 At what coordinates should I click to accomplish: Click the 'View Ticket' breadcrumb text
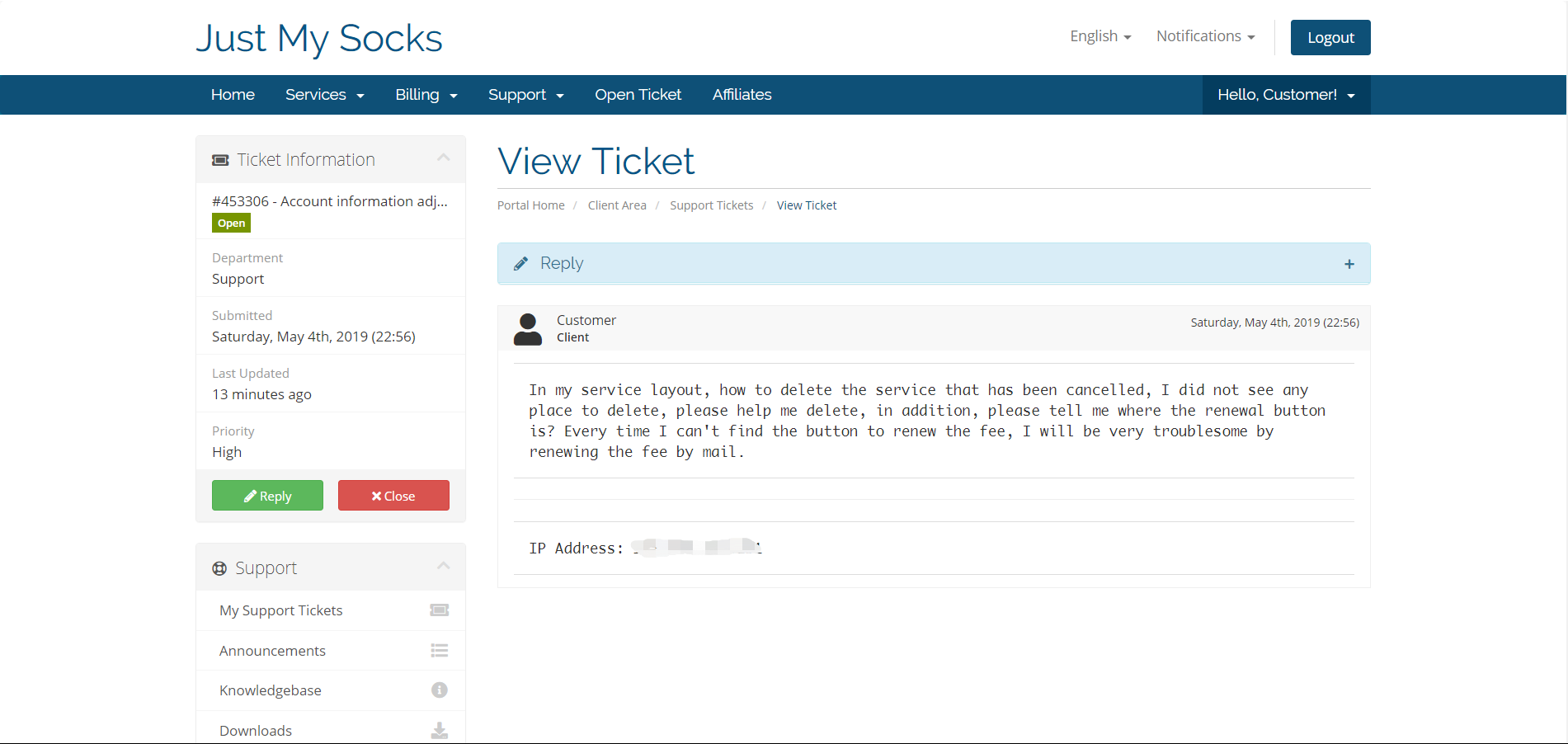807,205
